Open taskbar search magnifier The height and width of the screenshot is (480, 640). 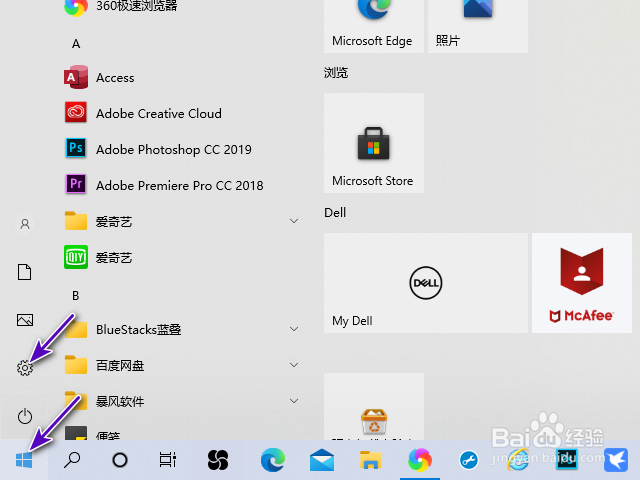coord(72,460)
